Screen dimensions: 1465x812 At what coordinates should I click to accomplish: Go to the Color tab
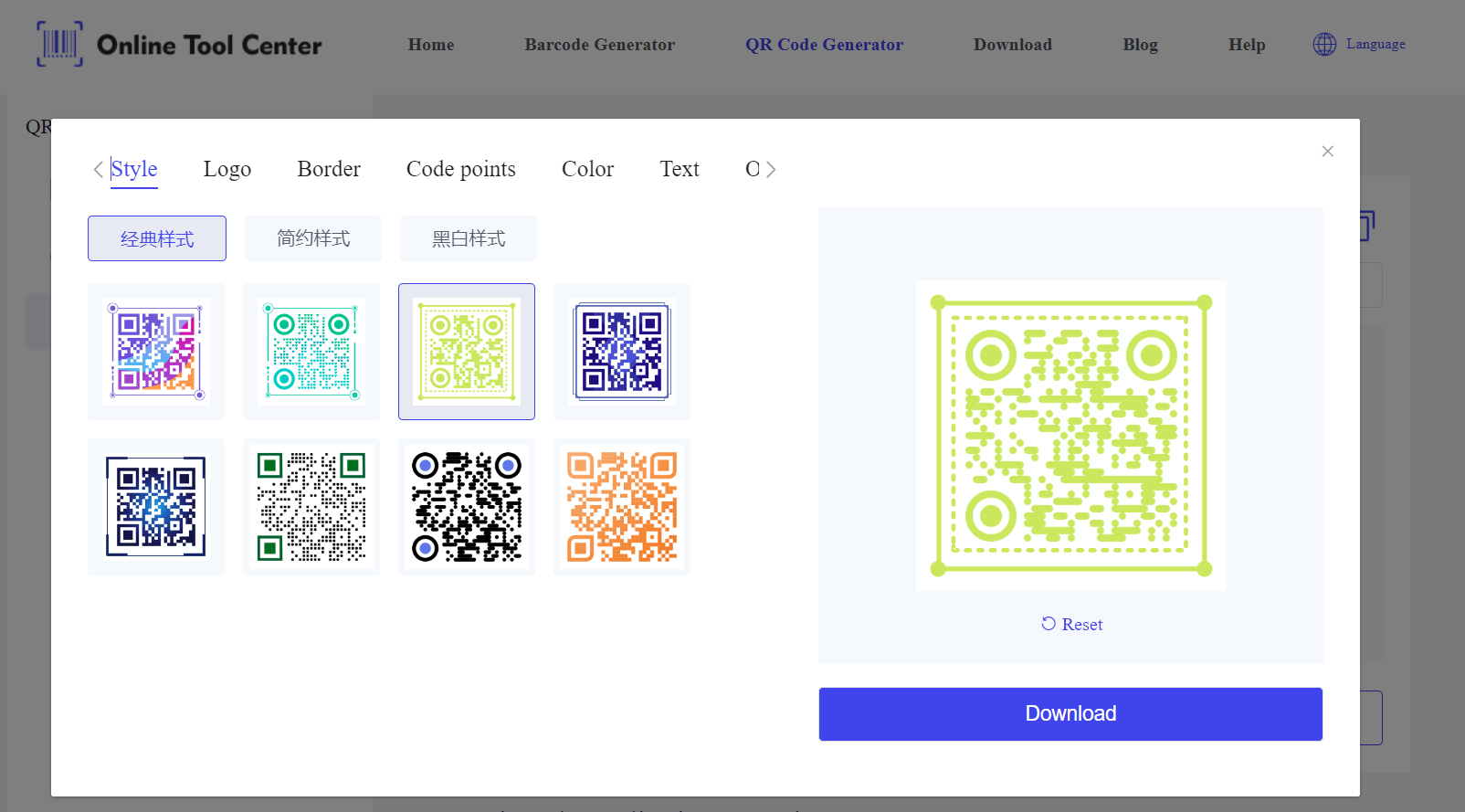point(588,169)
